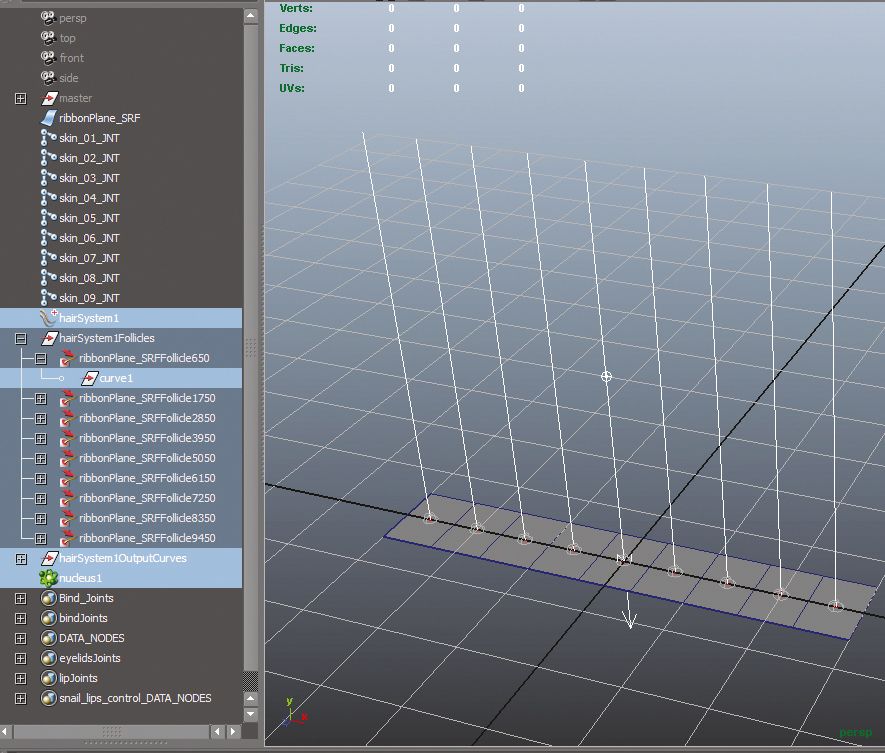The width and height of the screenshot is (885, 753).
Task: Select snail_lips_control_DATA_NODES node
Action: [134, 697]
